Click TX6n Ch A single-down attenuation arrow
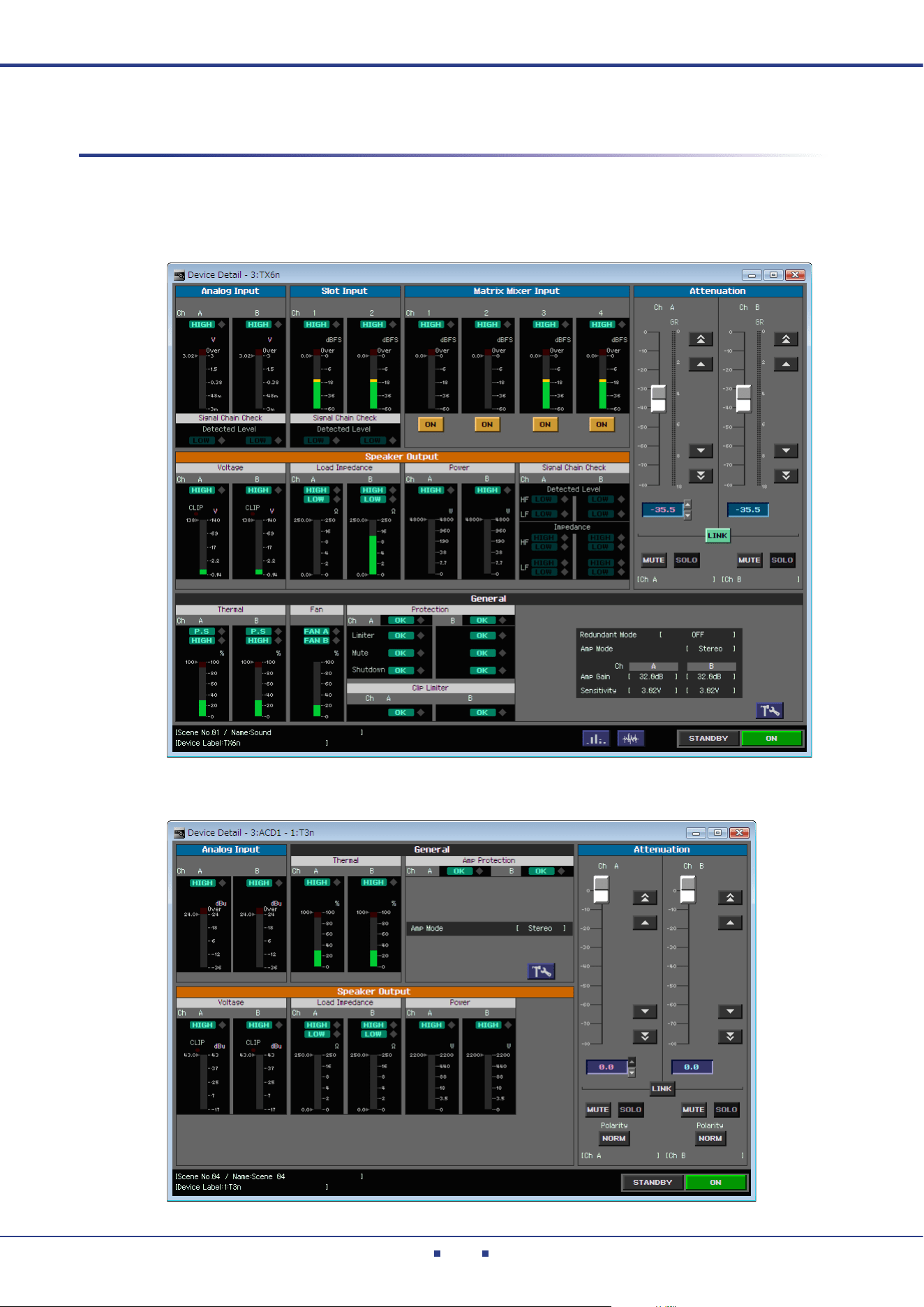The image size is (924, 1307). click(x=701, y=450)
